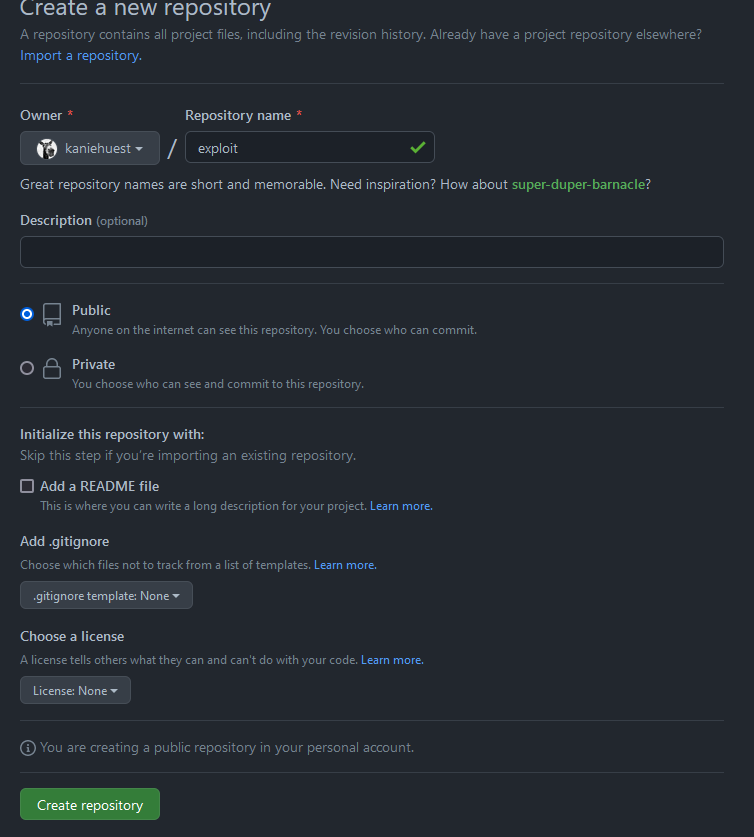The image size is (754, 837).
Task: Click the kaniehuest owner avatar icon
Action: coord(47,148)
